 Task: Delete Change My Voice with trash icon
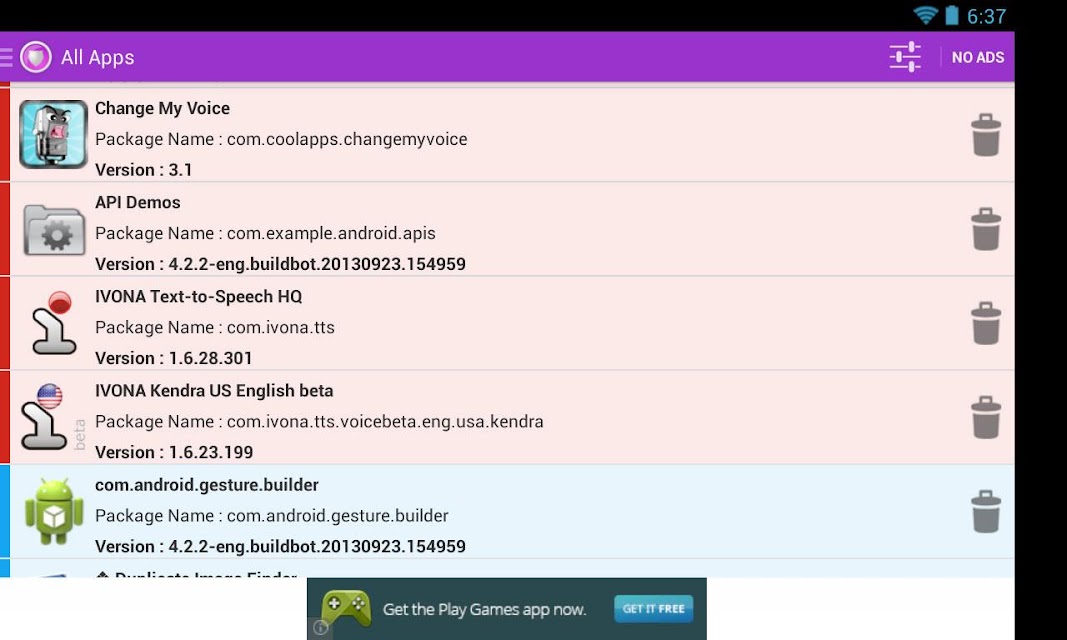(985, 135)
